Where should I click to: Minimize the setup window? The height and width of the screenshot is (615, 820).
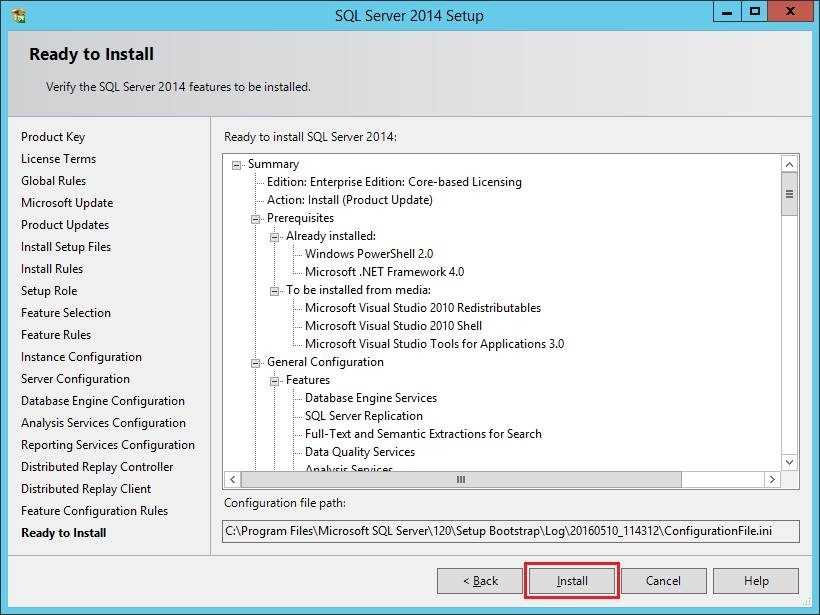(x=727, y=12)
